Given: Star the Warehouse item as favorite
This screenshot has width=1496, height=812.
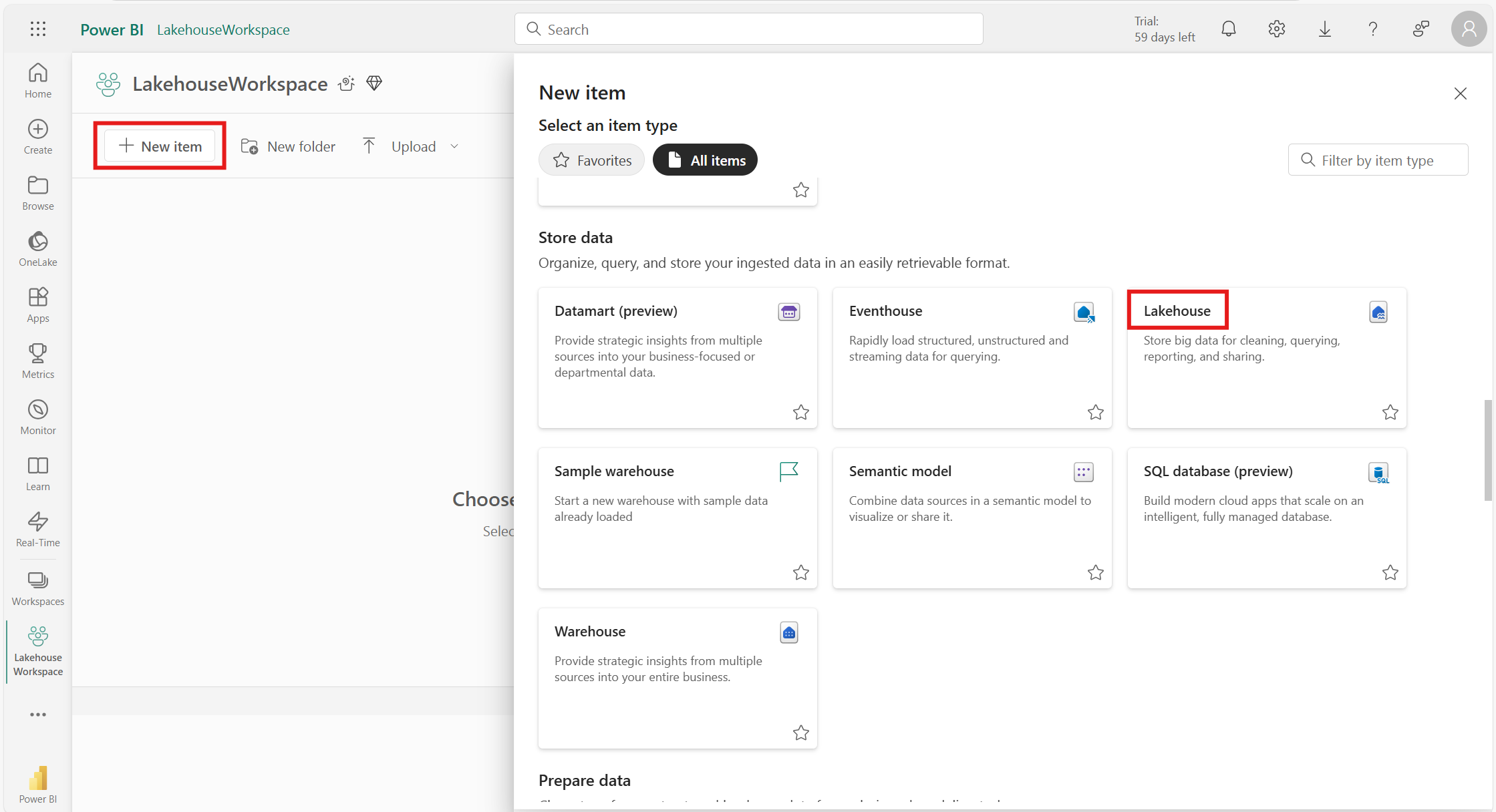Looking at the screenshot, I should click(800, 733).
